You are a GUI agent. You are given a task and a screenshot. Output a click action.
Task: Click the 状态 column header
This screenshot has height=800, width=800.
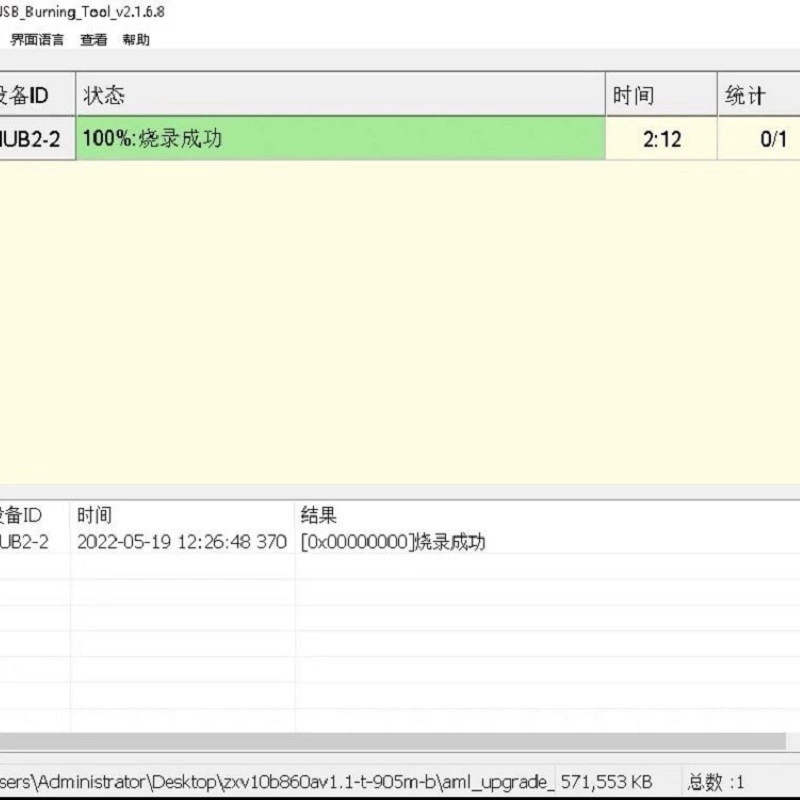(x=340, y=94)
